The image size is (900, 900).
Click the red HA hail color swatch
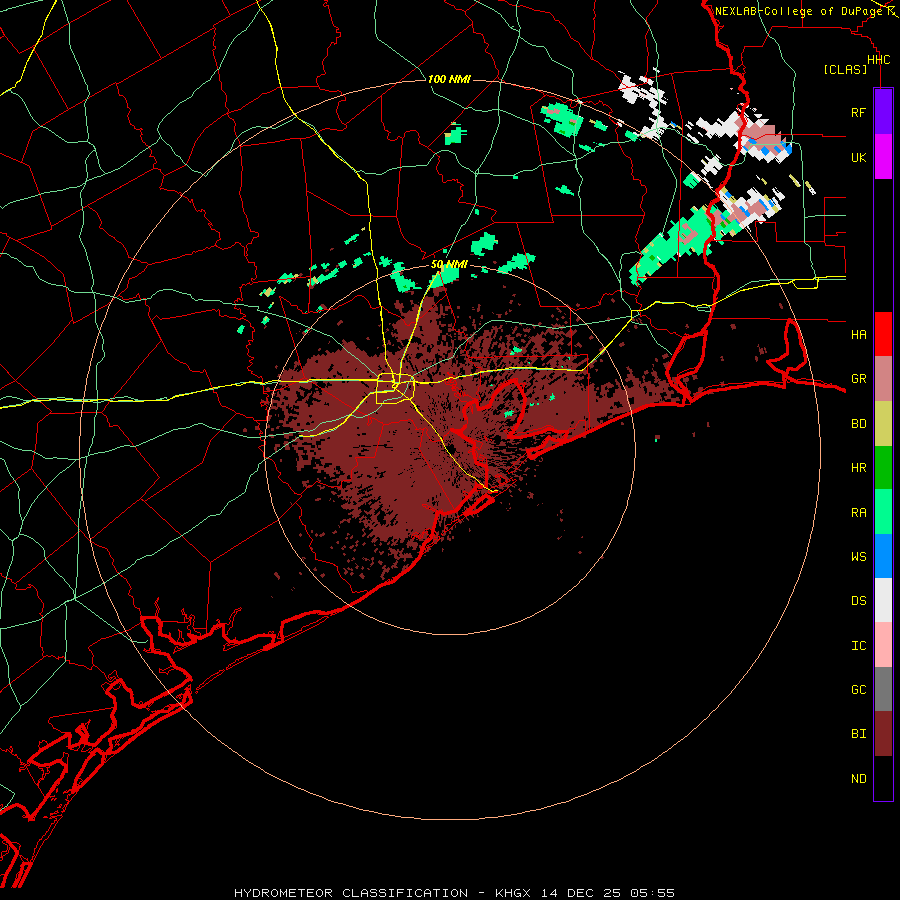pyautogui.click(x=883, y=334)
